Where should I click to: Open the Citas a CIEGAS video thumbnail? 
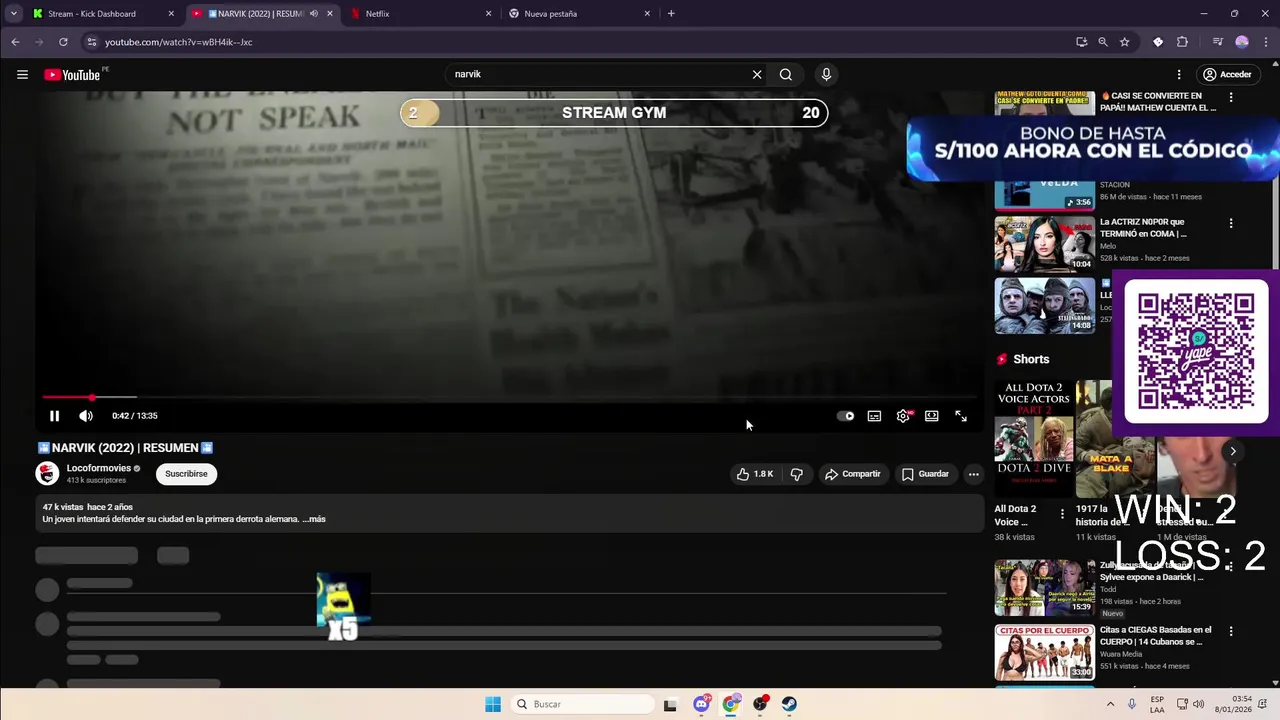click(1044, 653)
